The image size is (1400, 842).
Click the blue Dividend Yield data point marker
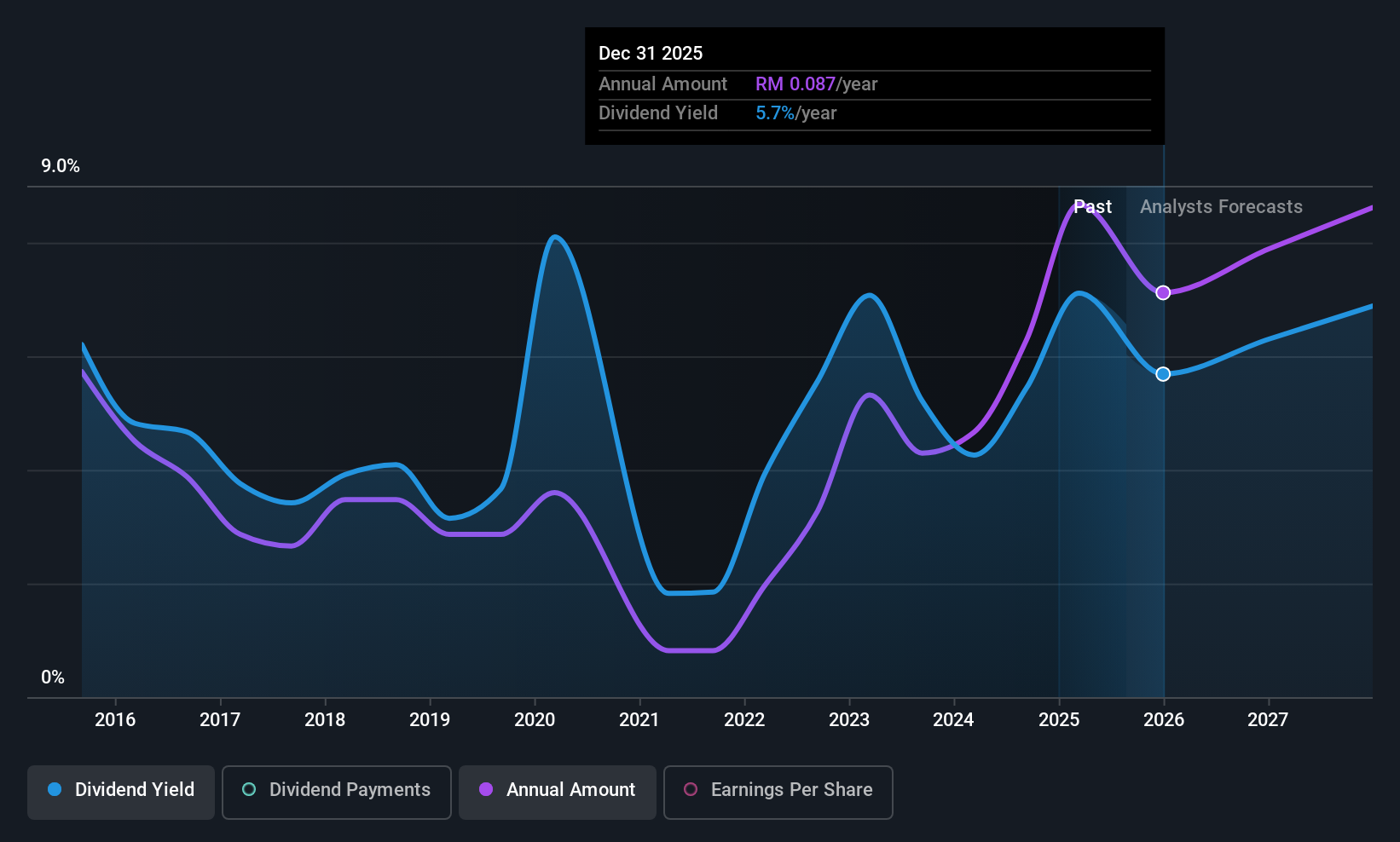click(x=1163, y=374)
